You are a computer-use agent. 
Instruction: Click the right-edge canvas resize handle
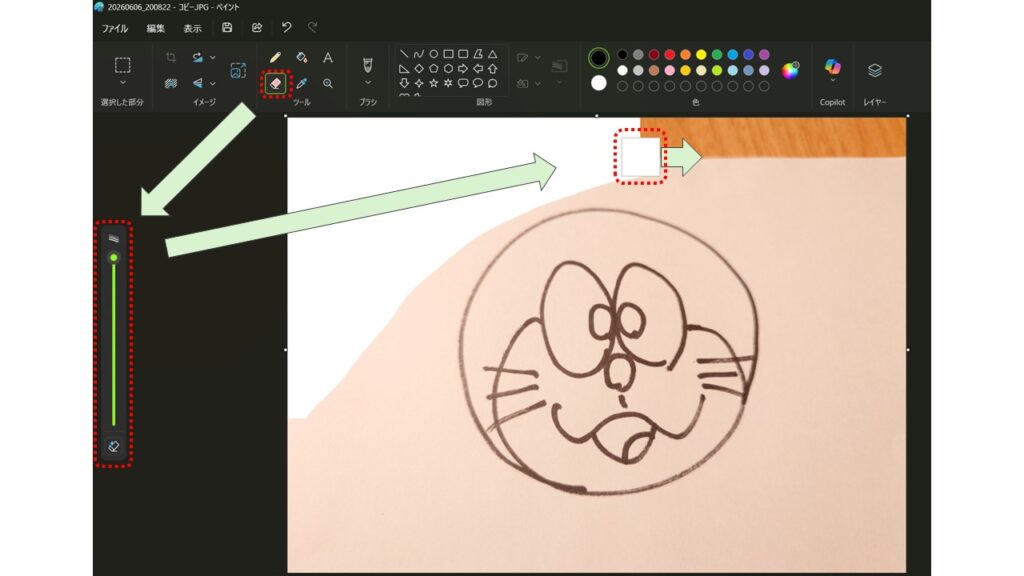pos(908,349)
